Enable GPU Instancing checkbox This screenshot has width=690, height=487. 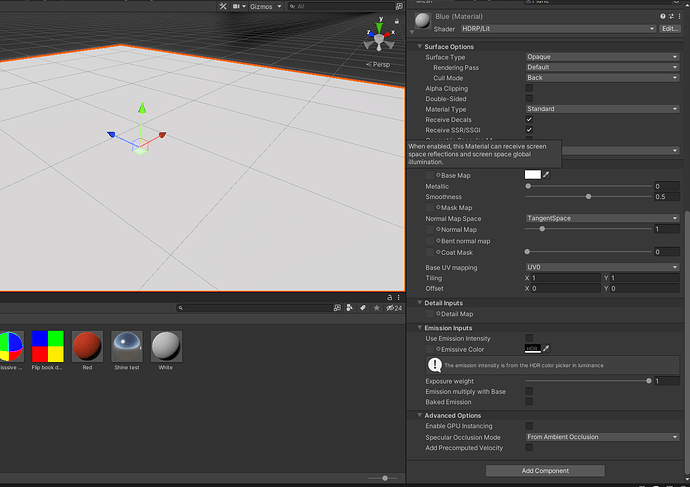click(529, 426)
